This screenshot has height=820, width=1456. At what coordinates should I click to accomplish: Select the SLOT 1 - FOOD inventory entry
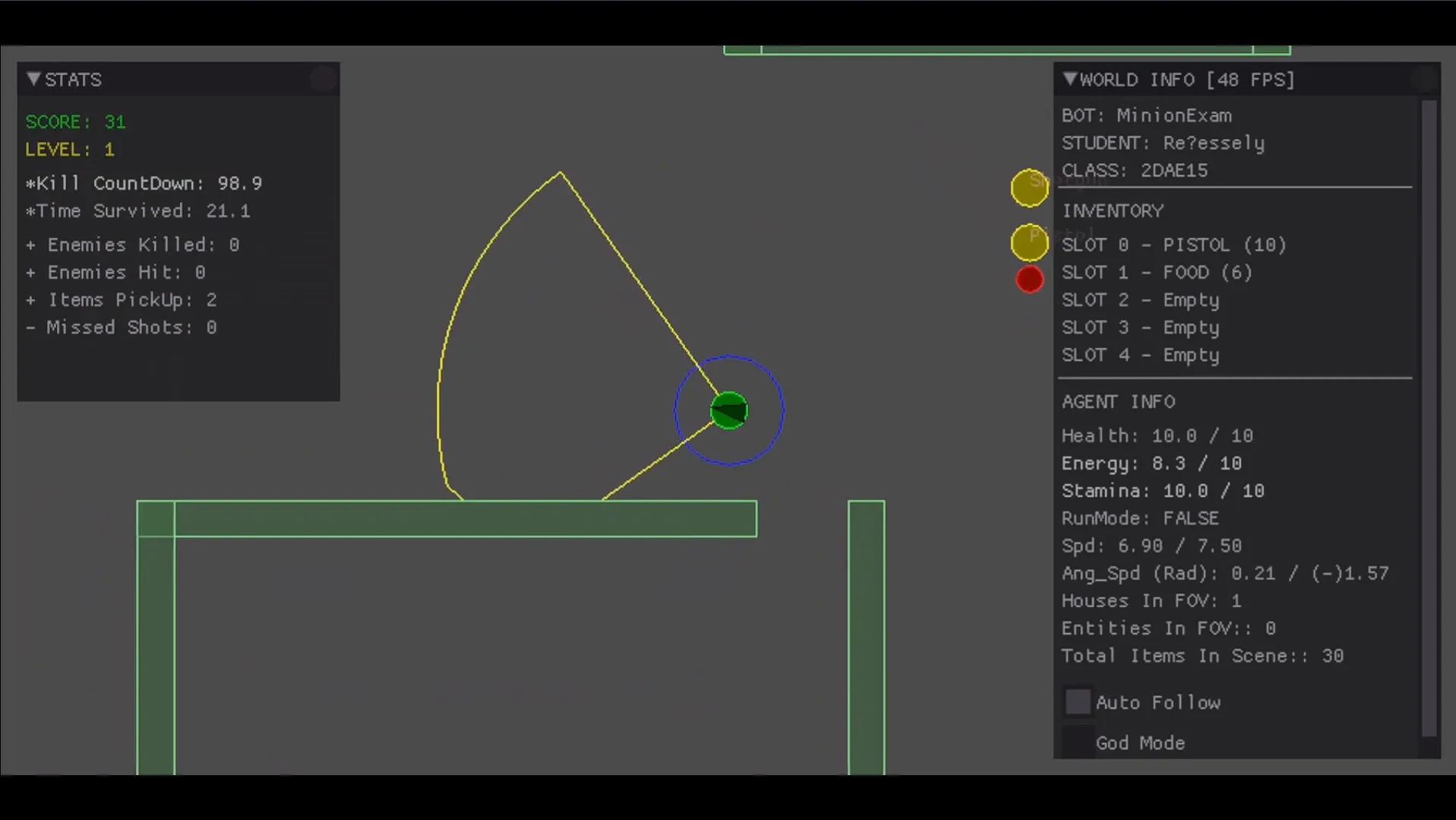pos(1156,272)
